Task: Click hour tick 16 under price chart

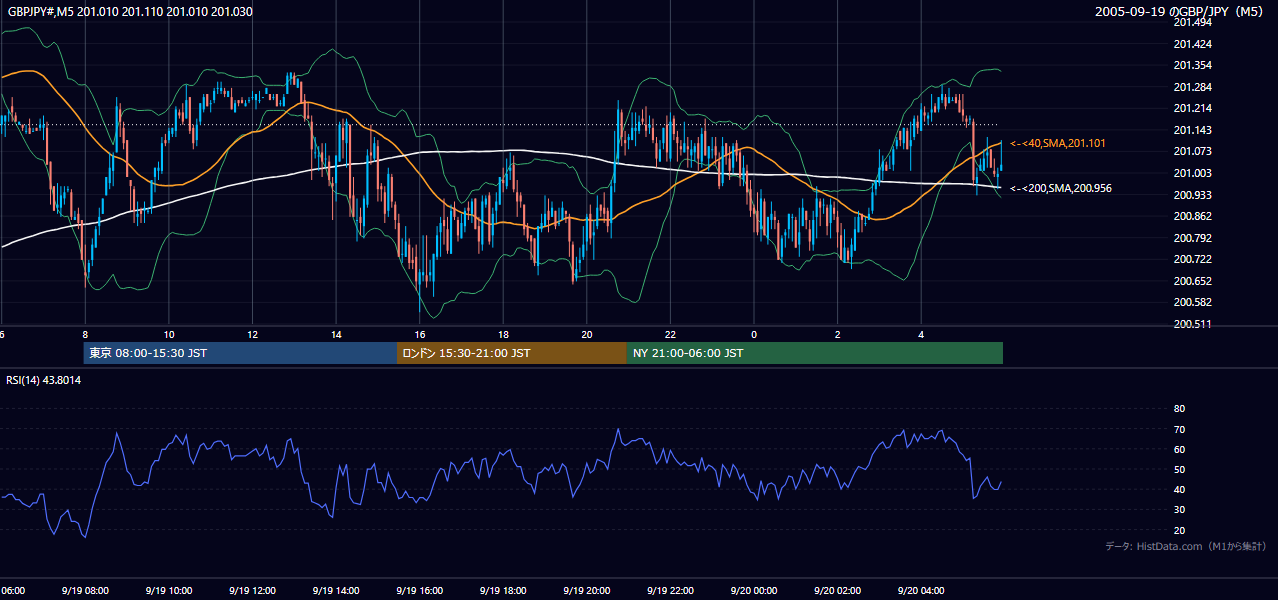Action: (420, 334)
